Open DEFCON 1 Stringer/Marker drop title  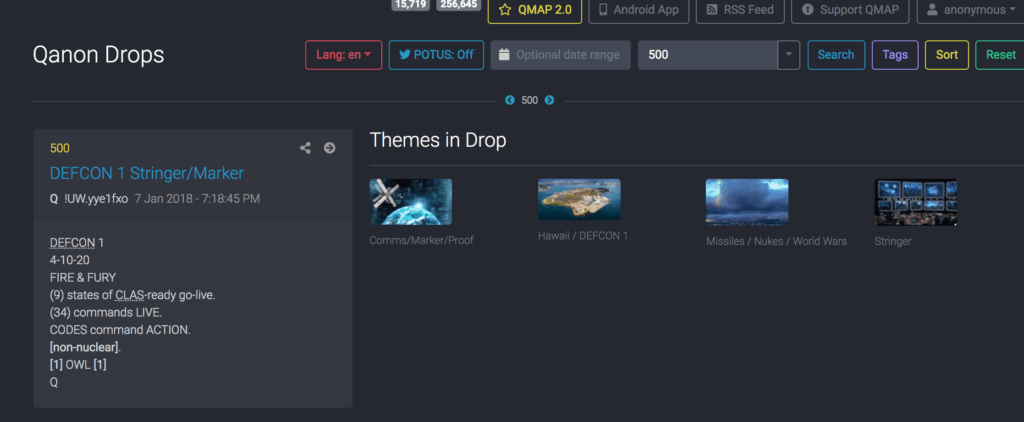pyautogui.click(x=146, y=173)
